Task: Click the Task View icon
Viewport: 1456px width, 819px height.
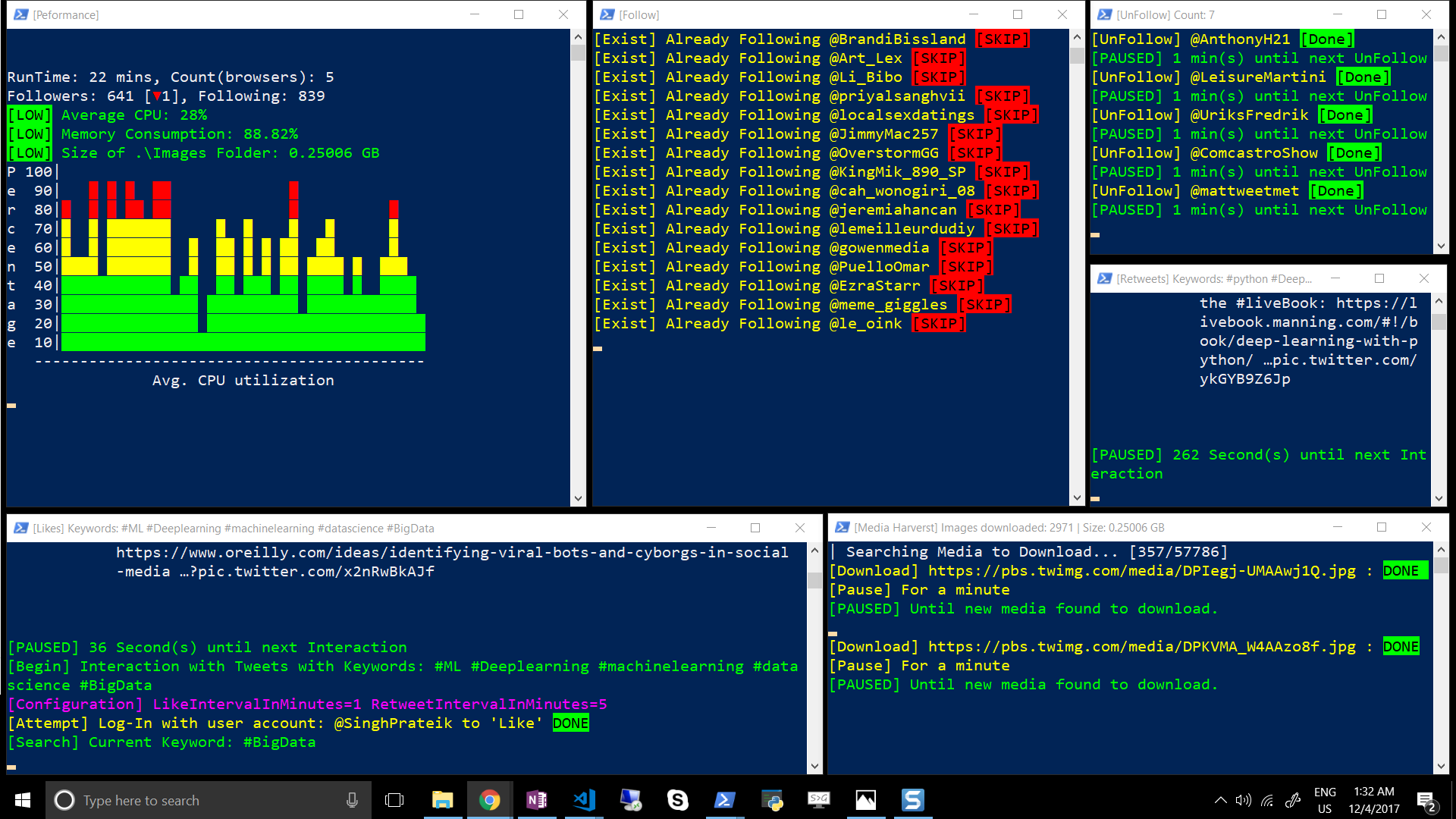Action: 394,800
